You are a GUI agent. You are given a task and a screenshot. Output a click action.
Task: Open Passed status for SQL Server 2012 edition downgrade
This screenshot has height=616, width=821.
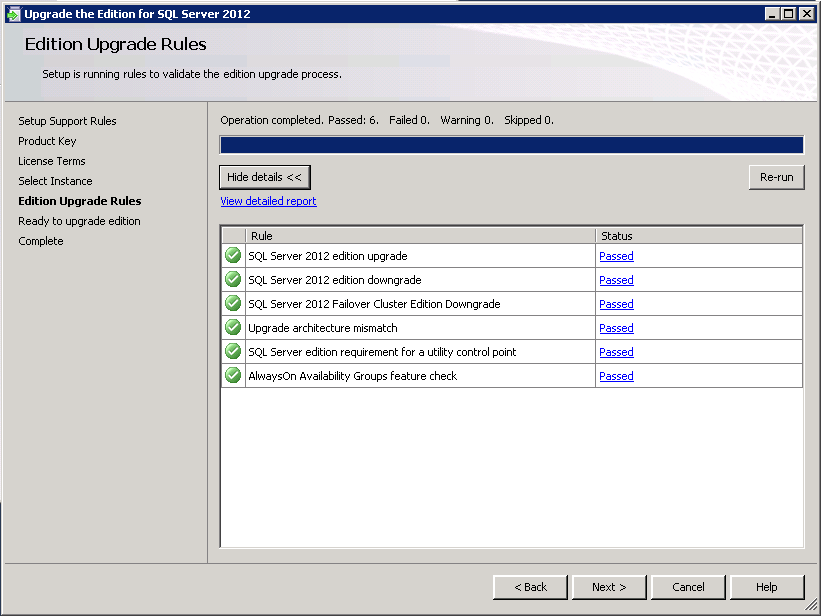616,280
